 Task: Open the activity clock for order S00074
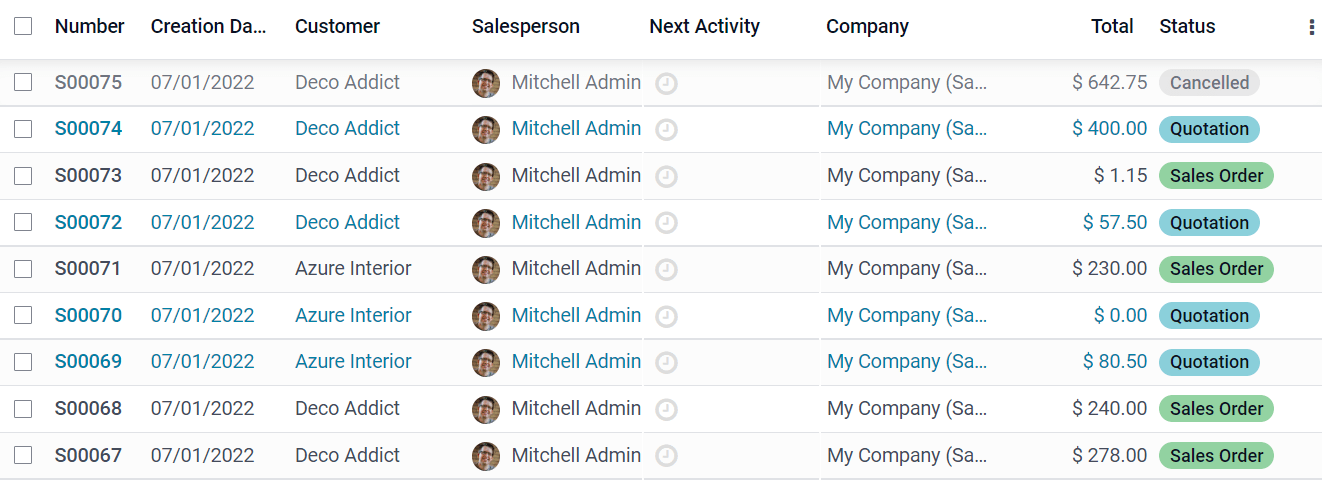click(x=666, y=129)
